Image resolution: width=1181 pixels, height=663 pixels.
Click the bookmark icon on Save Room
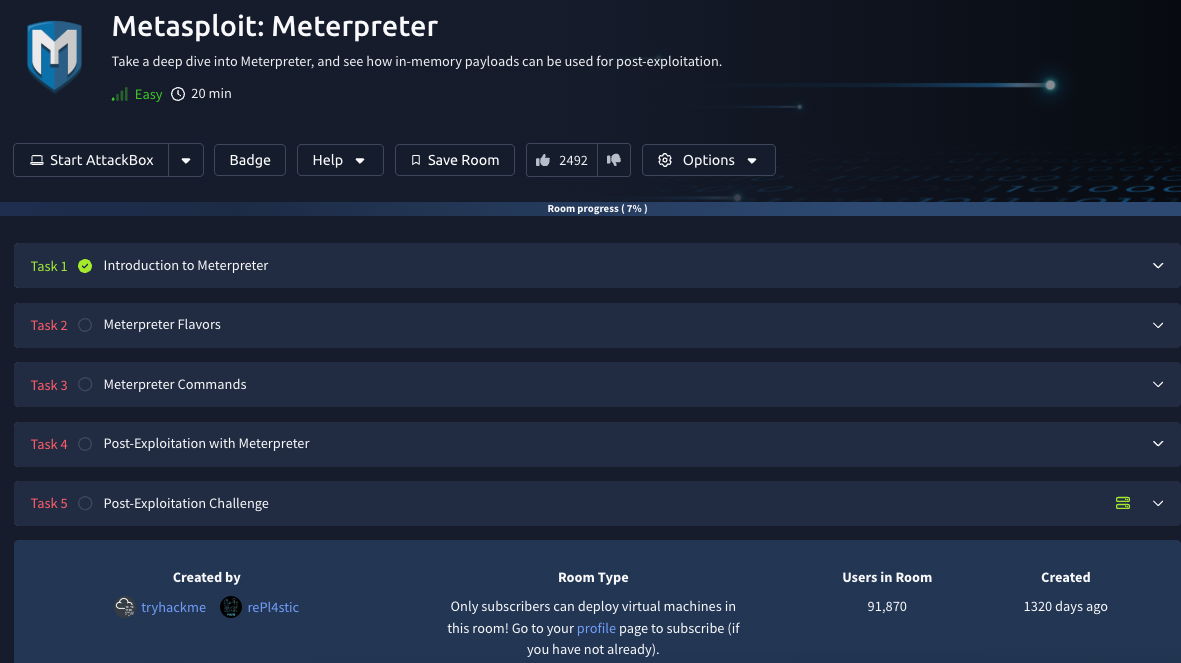[x=416, y=159]
